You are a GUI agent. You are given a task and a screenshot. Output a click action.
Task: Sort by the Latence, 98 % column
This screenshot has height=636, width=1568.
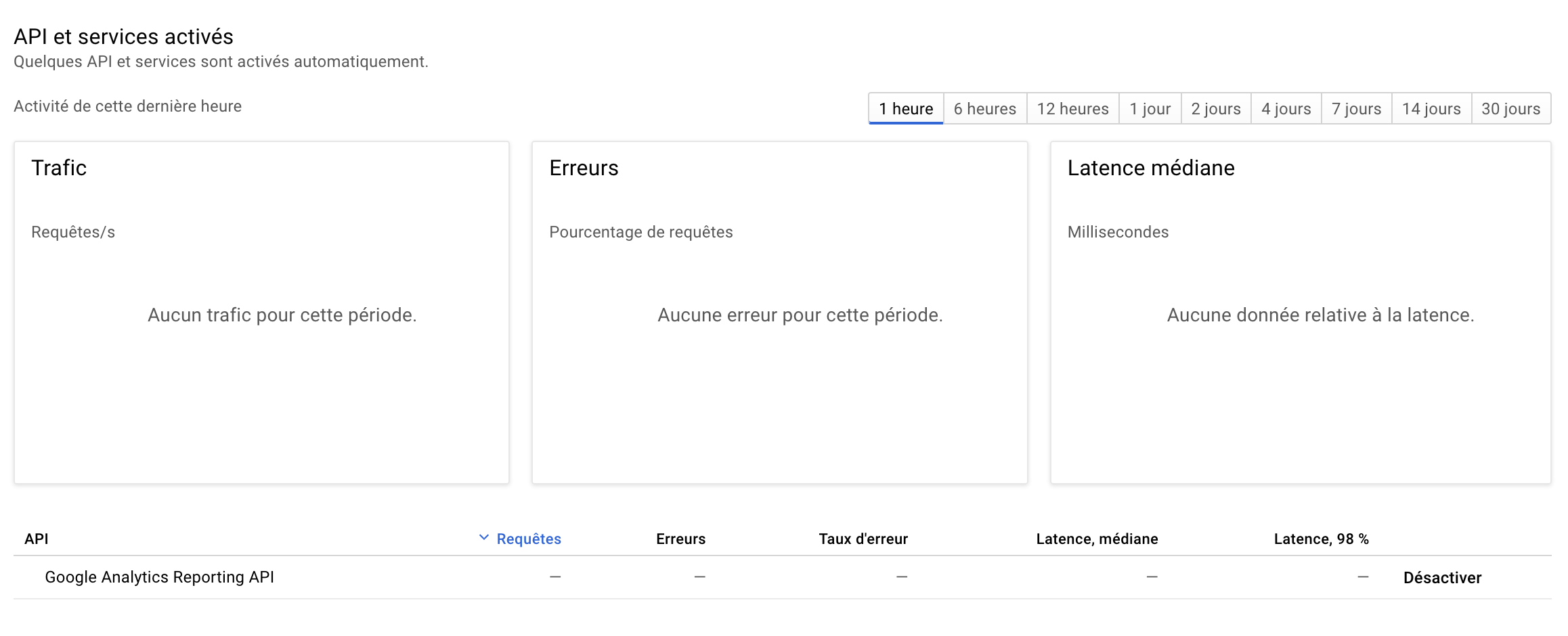pyautogui.click(x=1321, y=539)
